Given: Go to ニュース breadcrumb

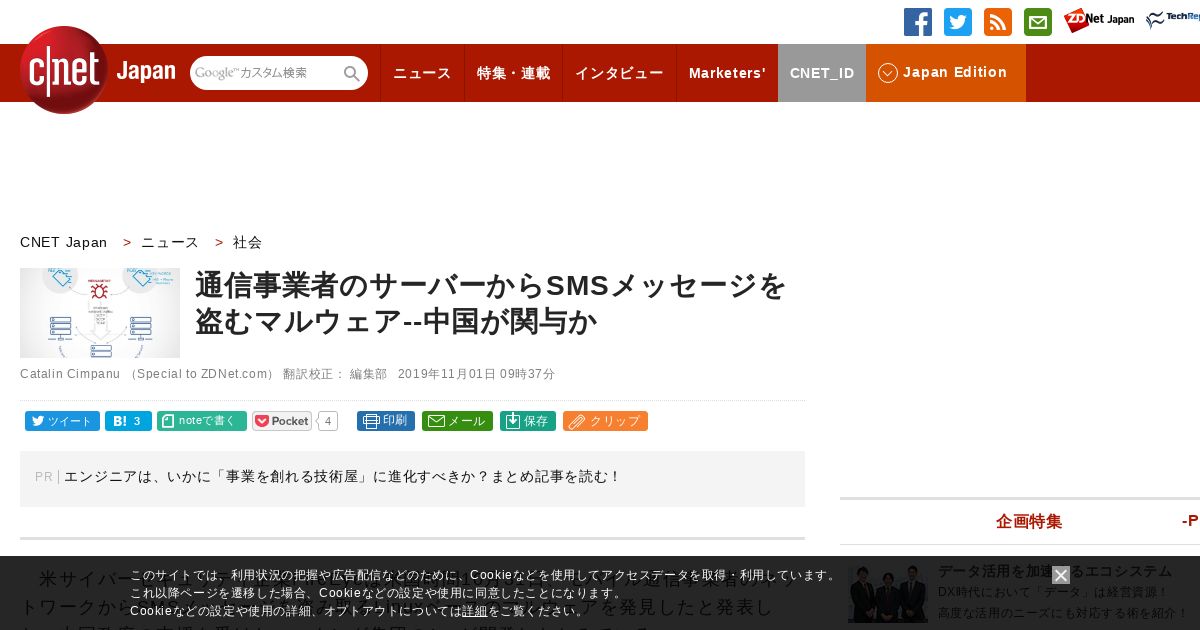Looking at the screenshot, I should 170,242.
